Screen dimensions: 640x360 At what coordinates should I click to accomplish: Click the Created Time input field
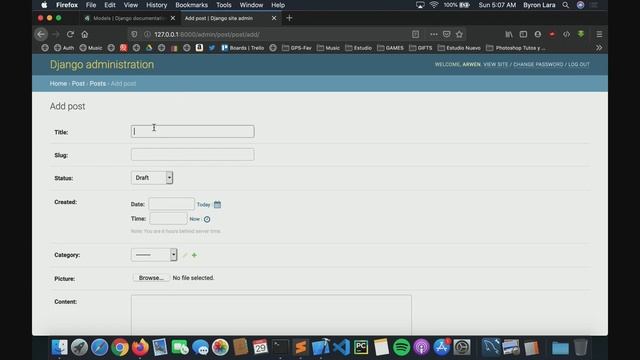coord(168,219)
